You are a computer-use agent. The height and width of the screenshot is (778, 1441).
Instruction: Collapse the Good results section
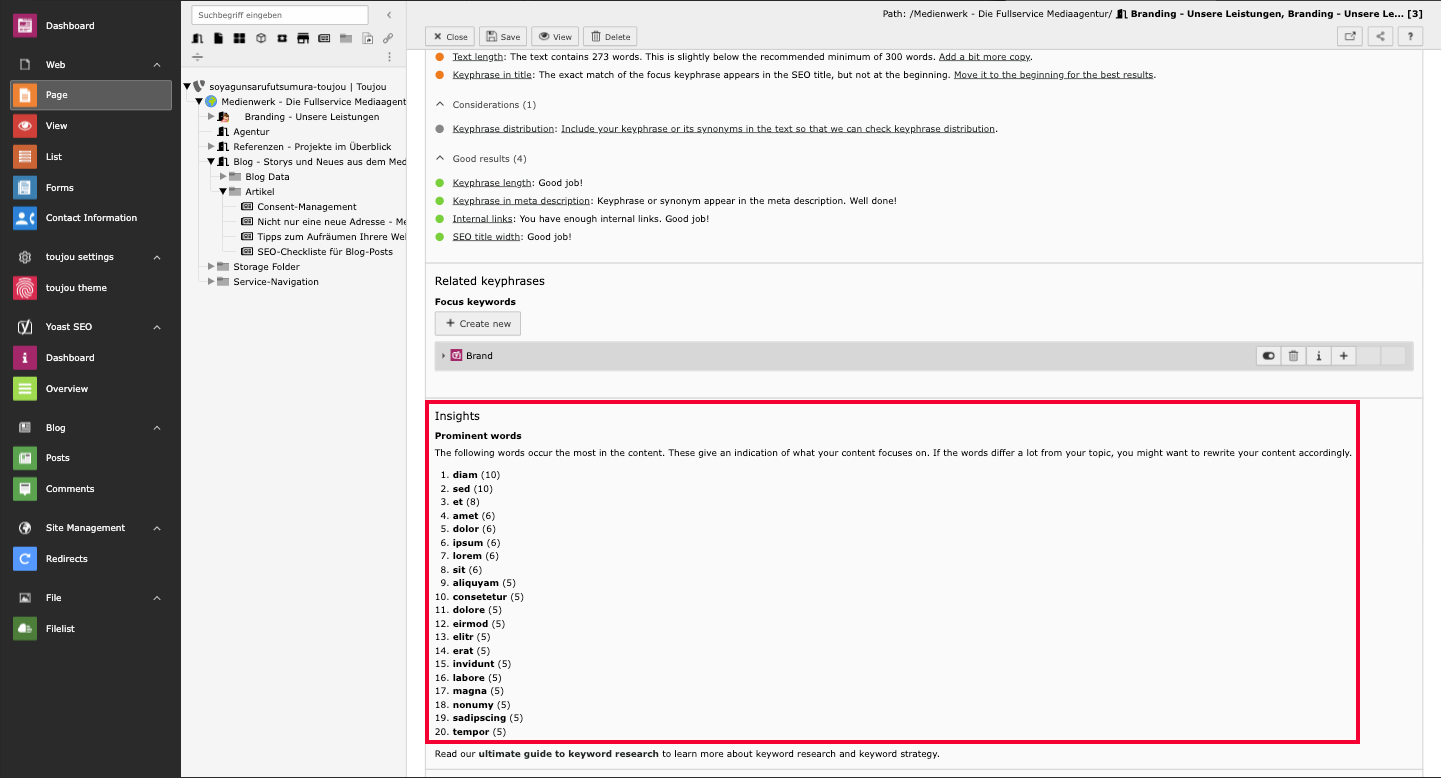click(440, 159)
